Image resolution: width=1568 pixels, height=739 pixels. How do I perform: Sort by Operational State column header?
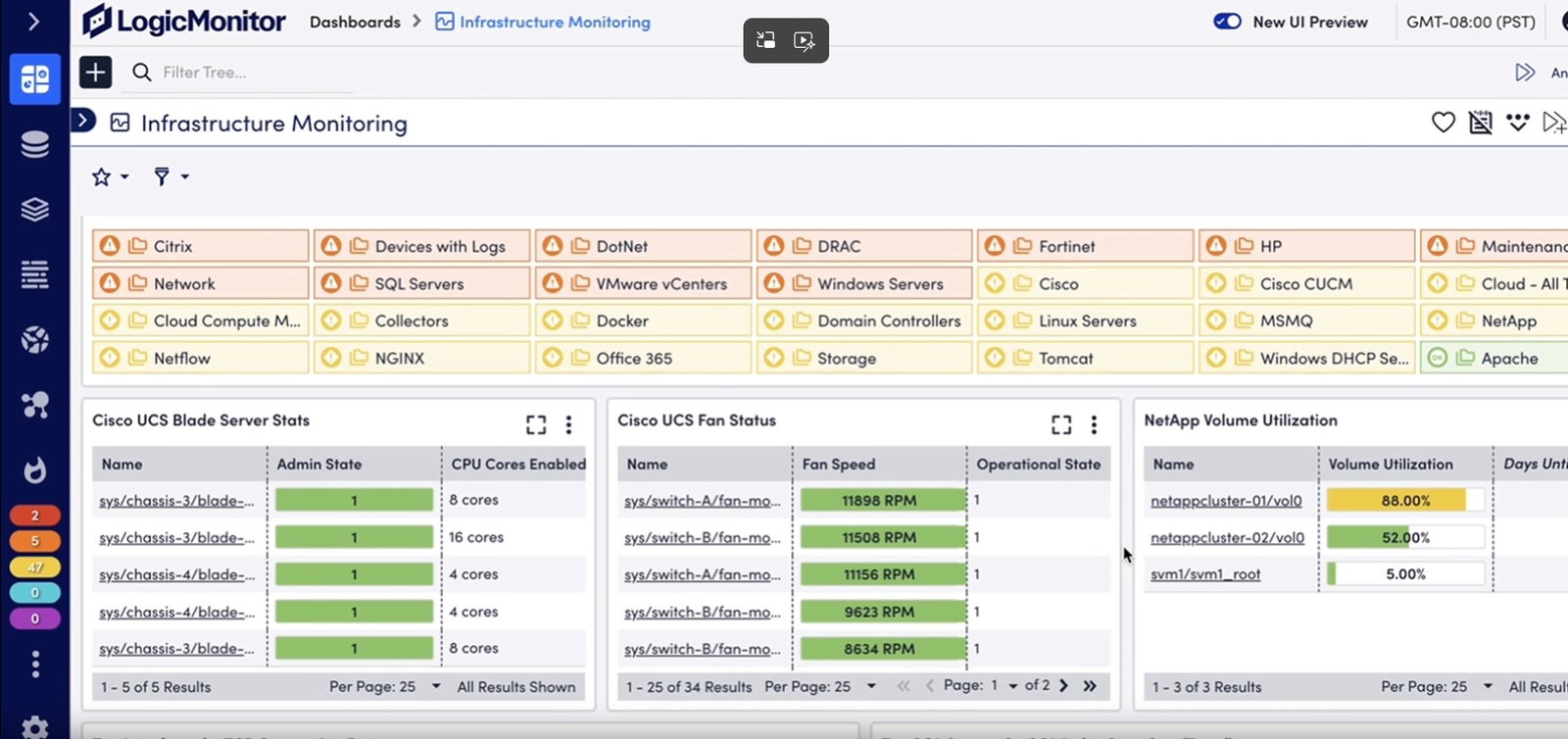pos(1039,465)
